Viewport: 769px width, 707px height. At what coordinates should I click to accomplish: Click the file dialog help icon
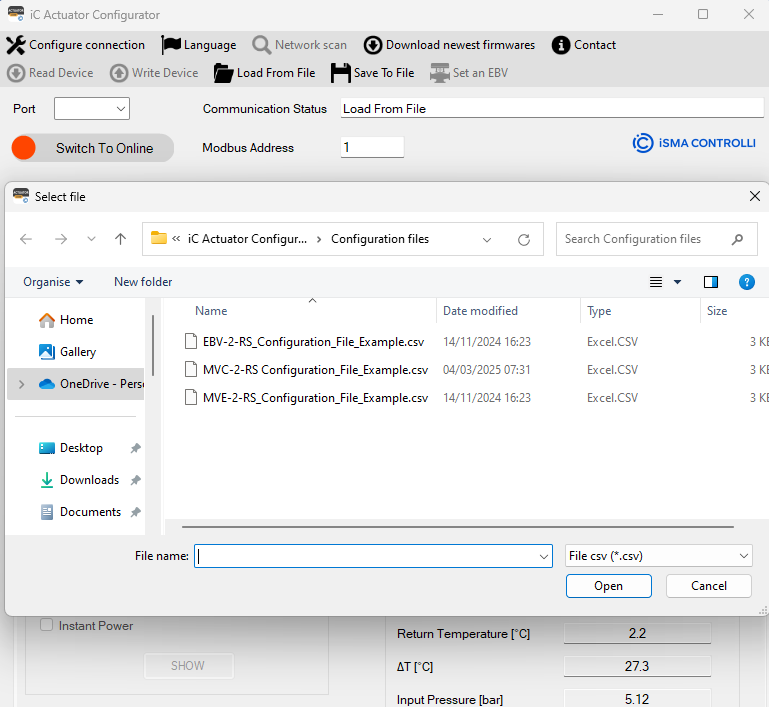[x=746, y=282]
